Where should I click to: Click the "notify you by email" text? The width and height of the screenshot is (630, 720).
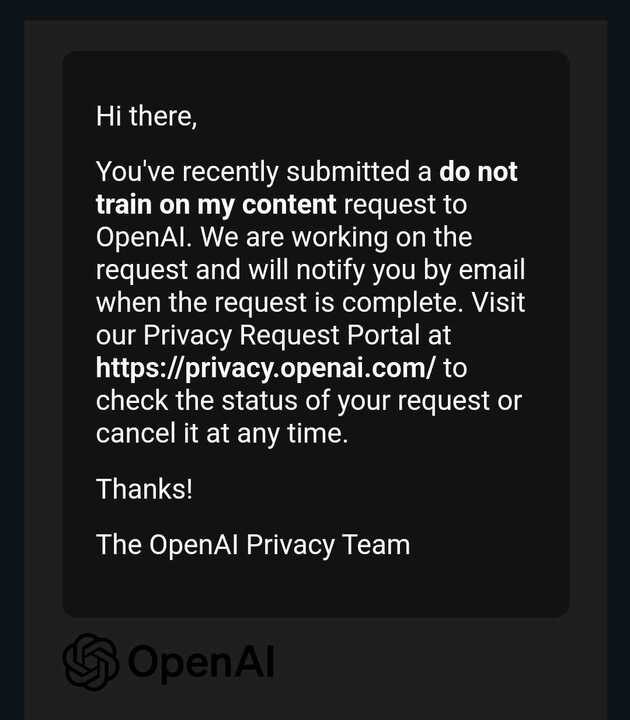[411, 270]
